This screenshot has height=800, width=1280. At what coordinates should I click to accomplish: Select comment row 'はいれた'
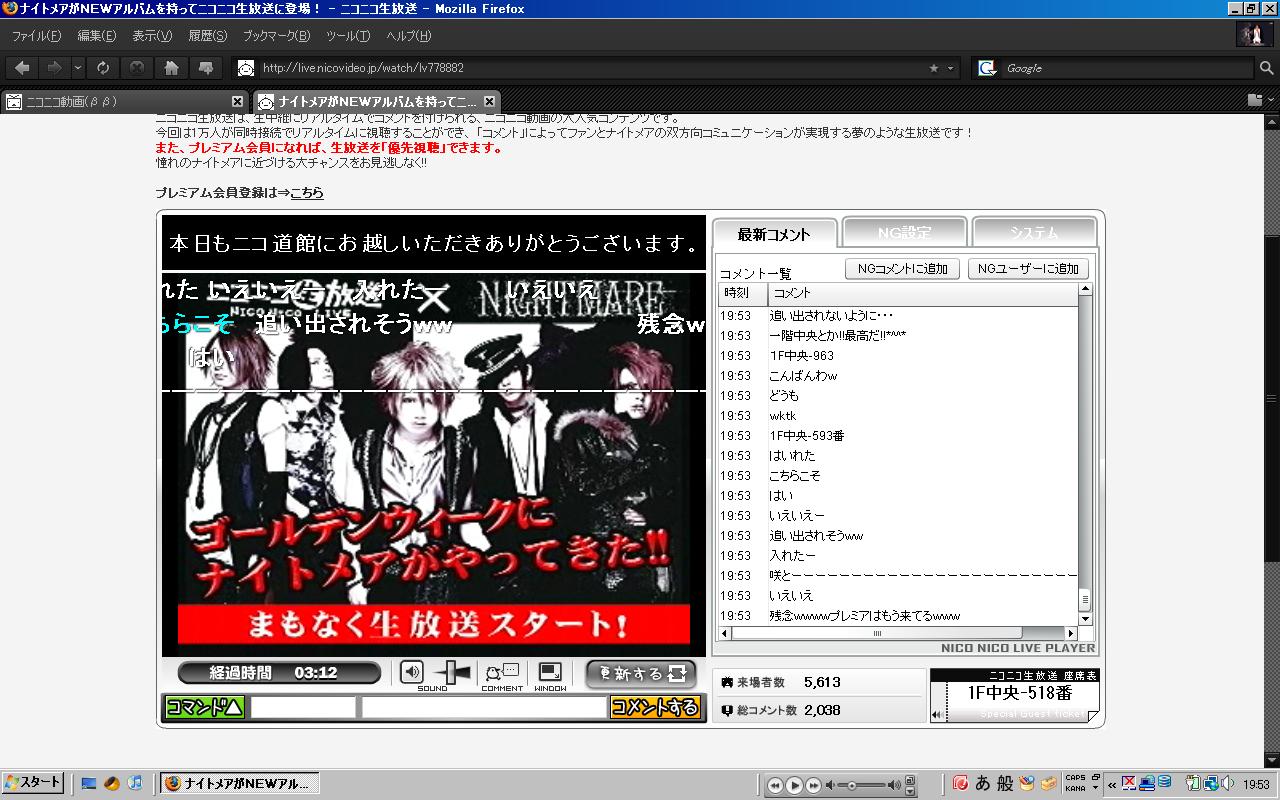click(x=898, y=456)
